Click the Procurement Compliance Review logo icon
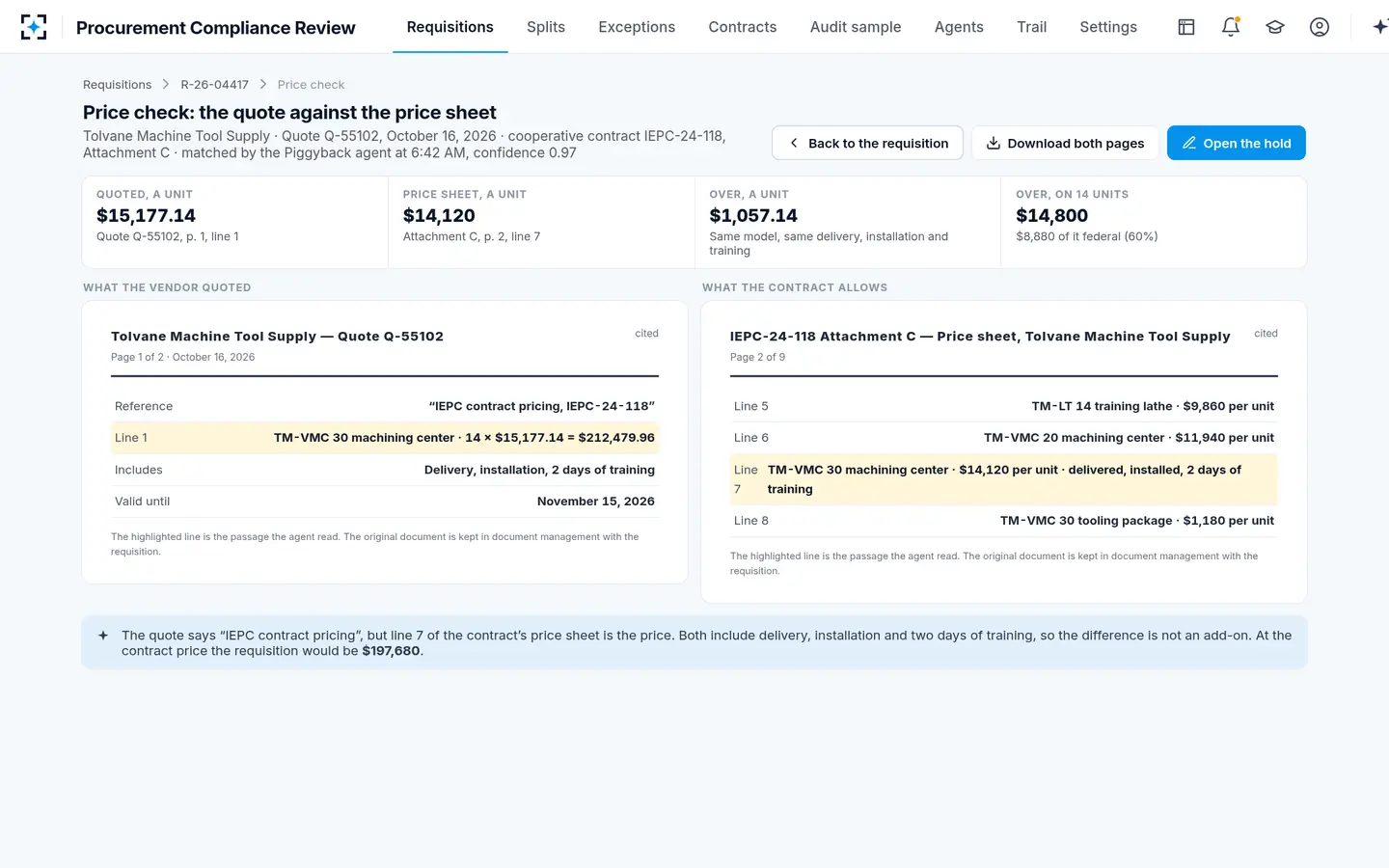Viewport: 1389px width, 868px height. pyautogui.click(x=34, y=27)
